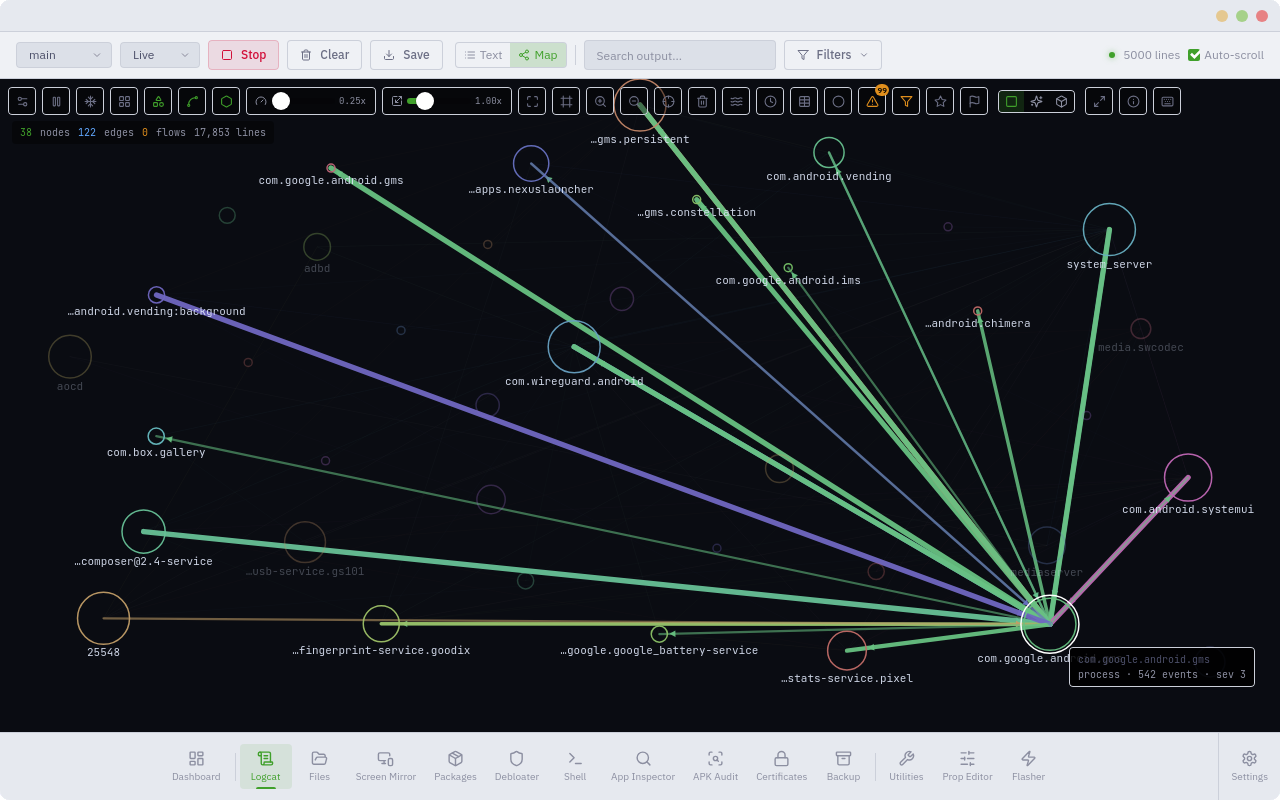
Task: Toggle the orange funnel map filter
Action: point(906,101)
